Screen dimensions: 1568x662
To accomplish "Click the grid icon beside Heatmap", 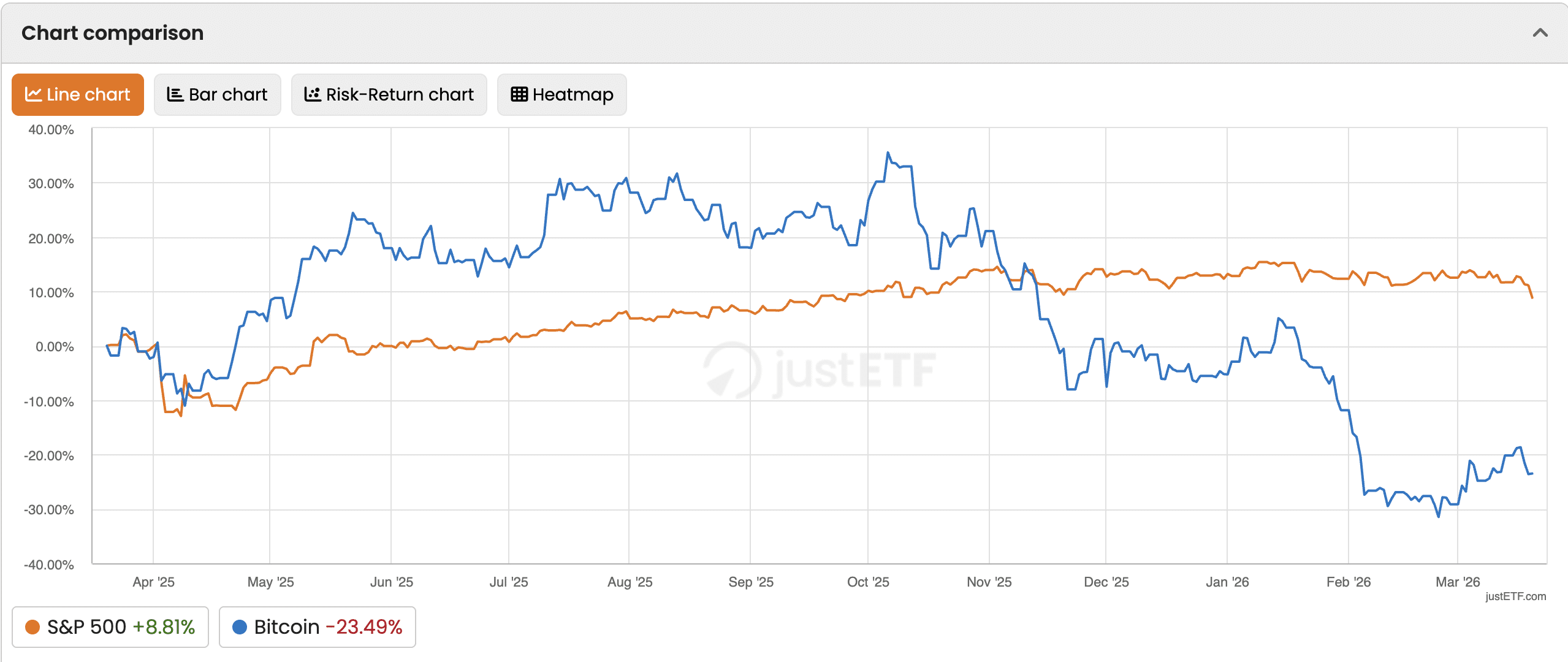I will pyautogui.click(x=519, y=94).
